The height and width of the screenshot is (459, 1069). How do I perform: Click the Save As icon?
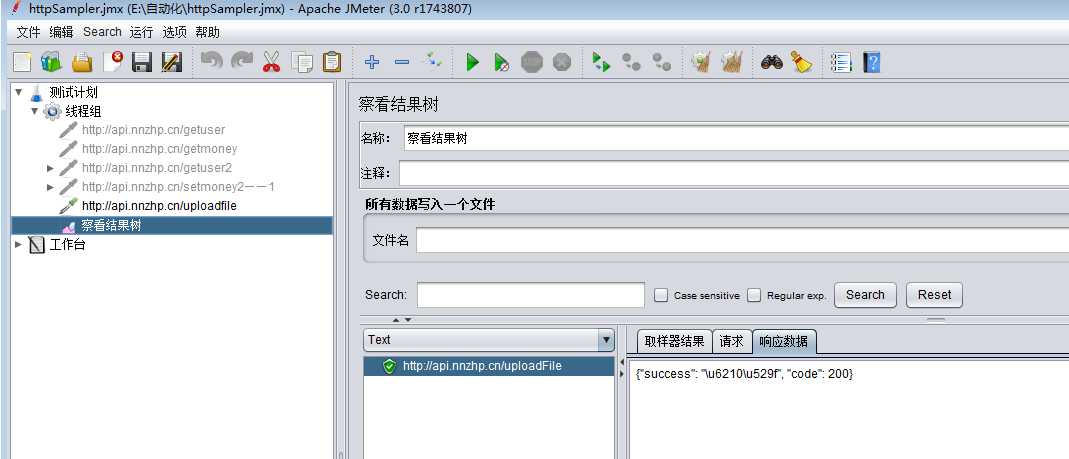click(x=172, y=63)
